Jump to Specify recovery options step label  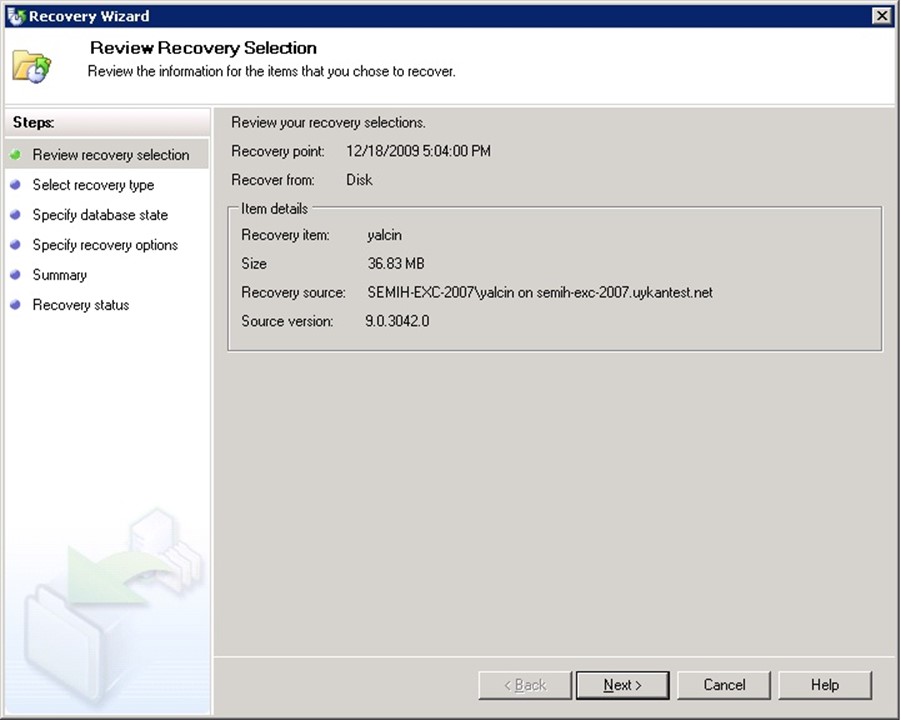coord(105,245)
